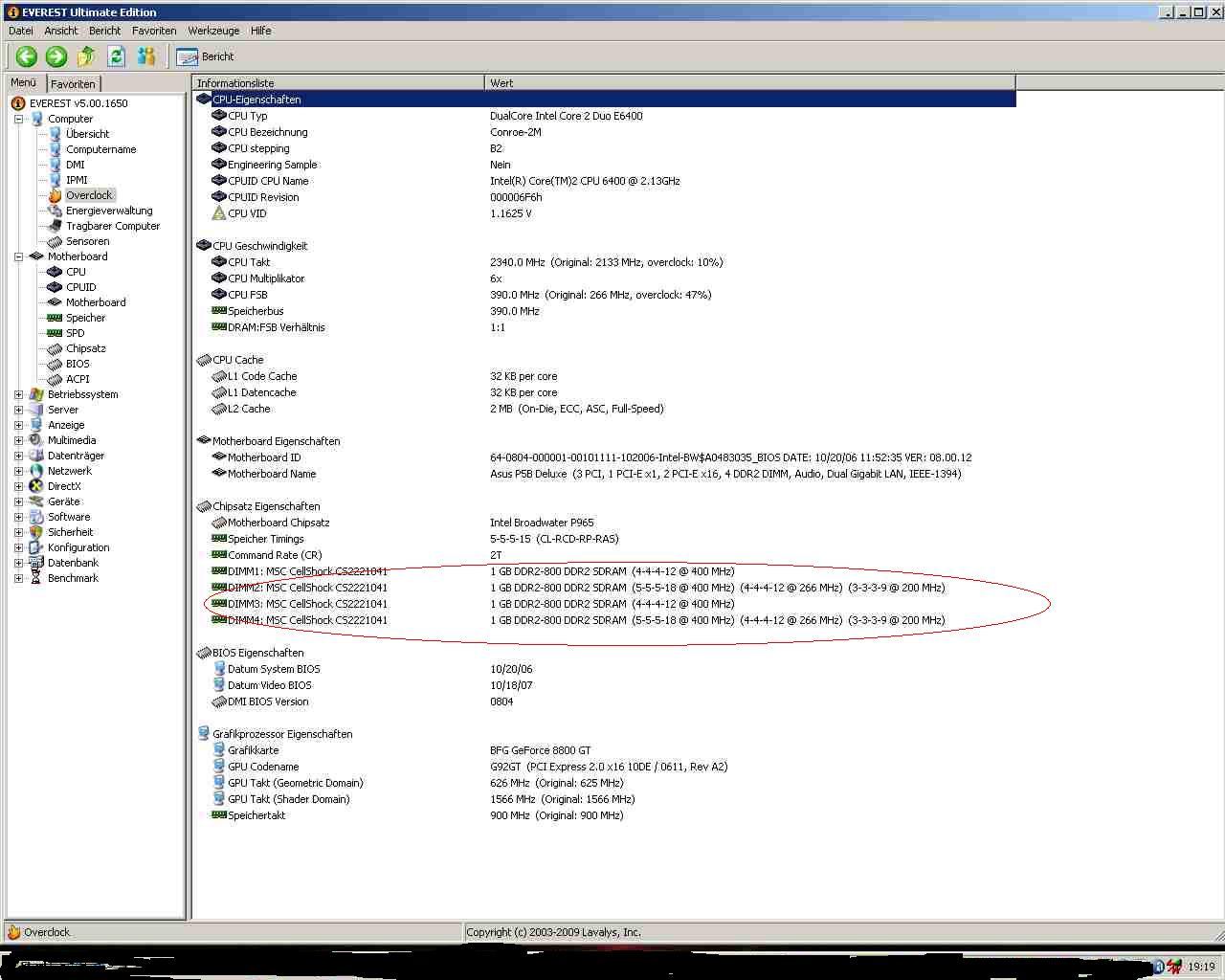
Task: Expand the Multimedia tree node
Action: pos(18,440)
